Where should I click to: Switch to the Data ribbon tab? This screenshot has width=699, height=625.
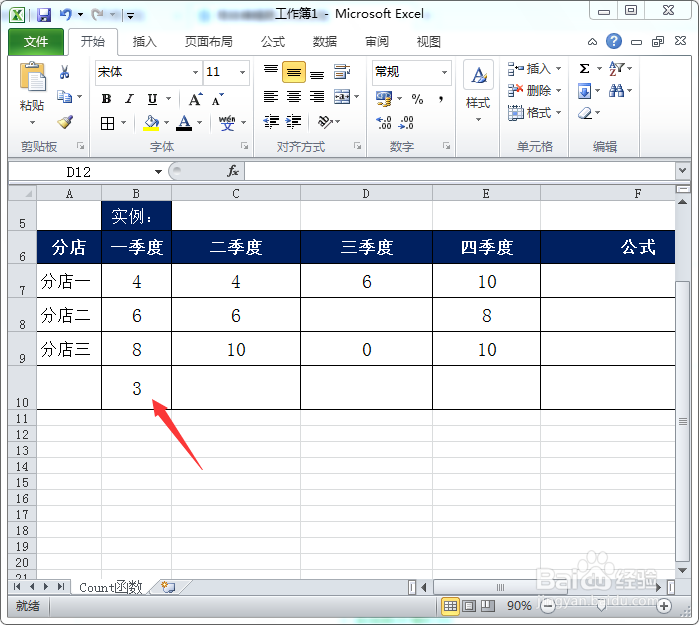[325, 42]
